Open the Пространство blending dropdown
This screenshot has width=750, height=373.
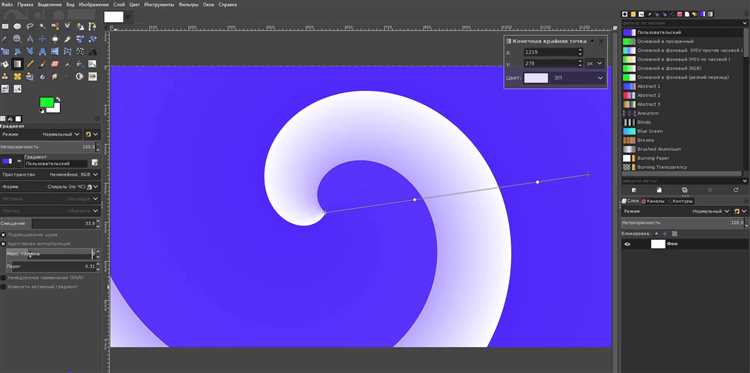[50, 174]
